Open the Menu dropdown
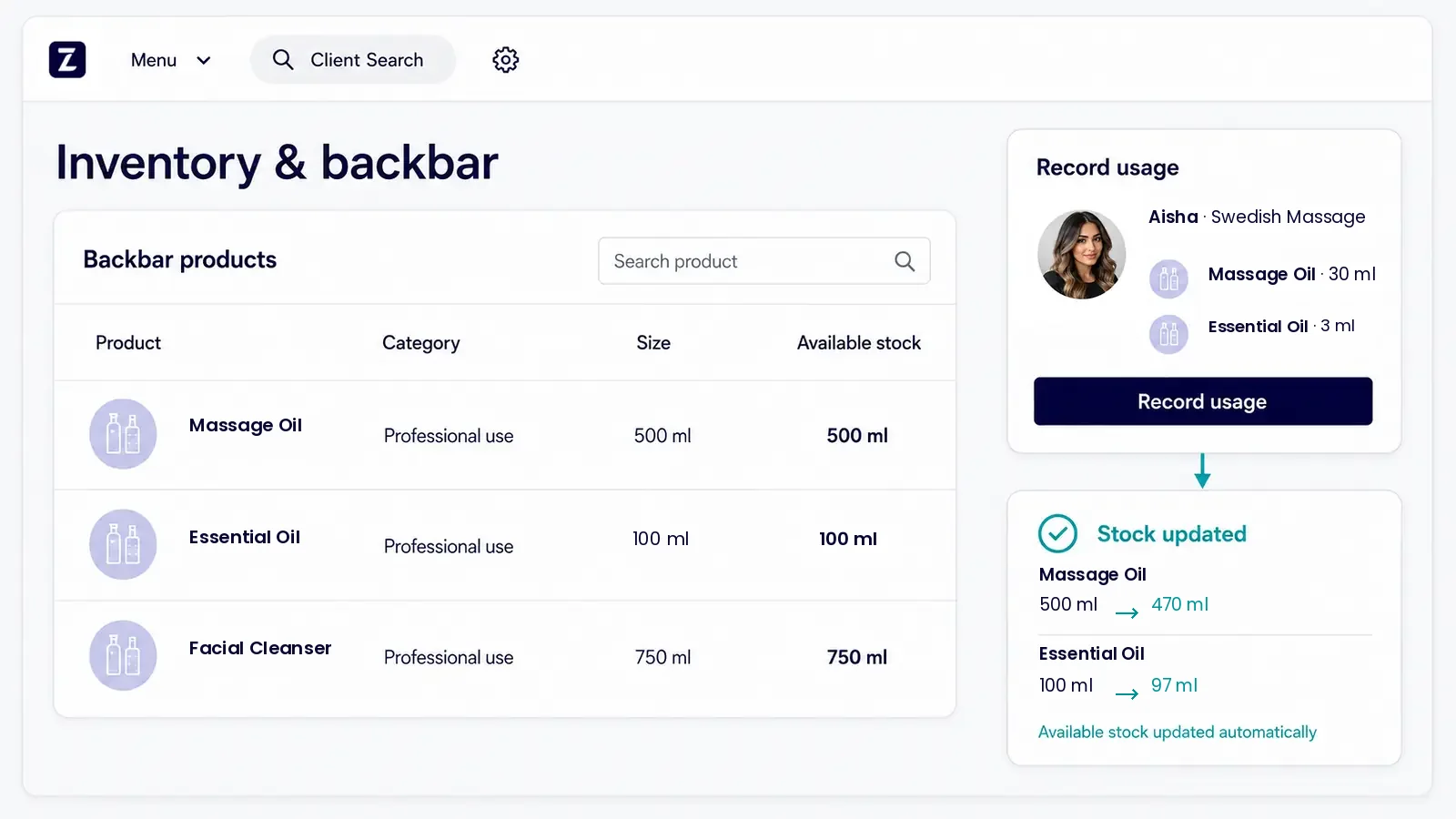This screenshot has width=1456, height=819. [x=171, y=60]
